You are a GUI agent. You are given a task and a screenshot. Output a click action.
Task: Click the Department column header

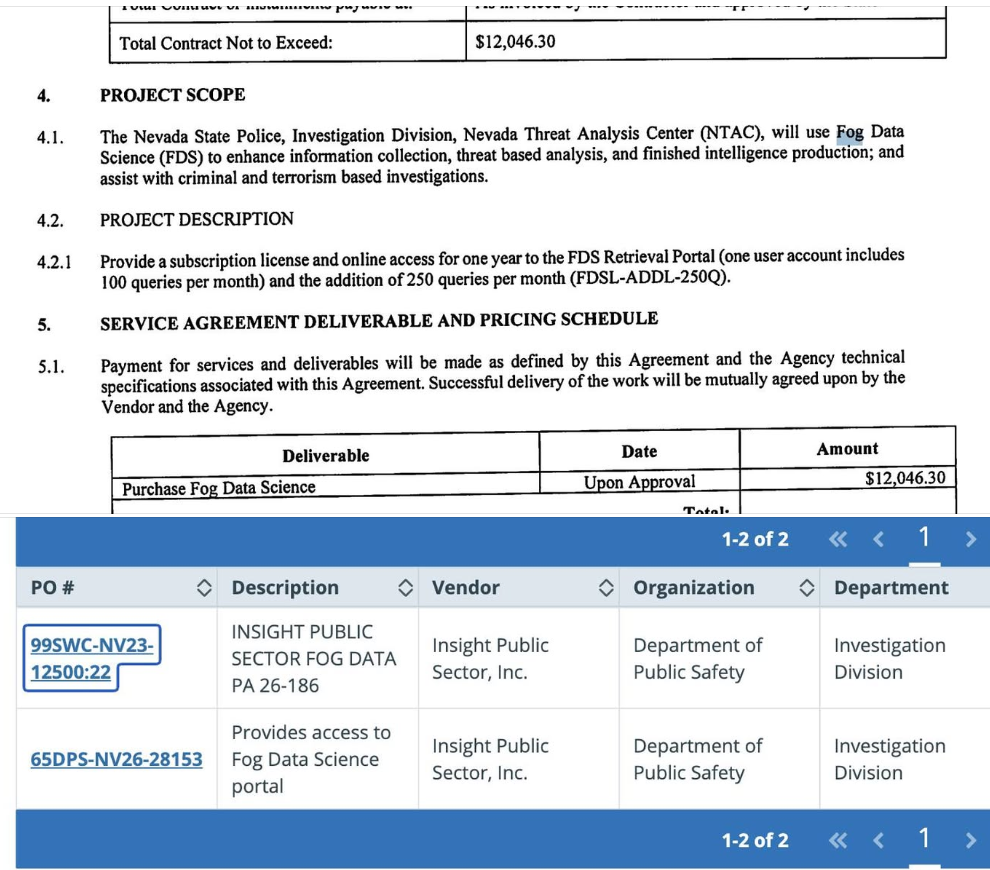point(891,588)
